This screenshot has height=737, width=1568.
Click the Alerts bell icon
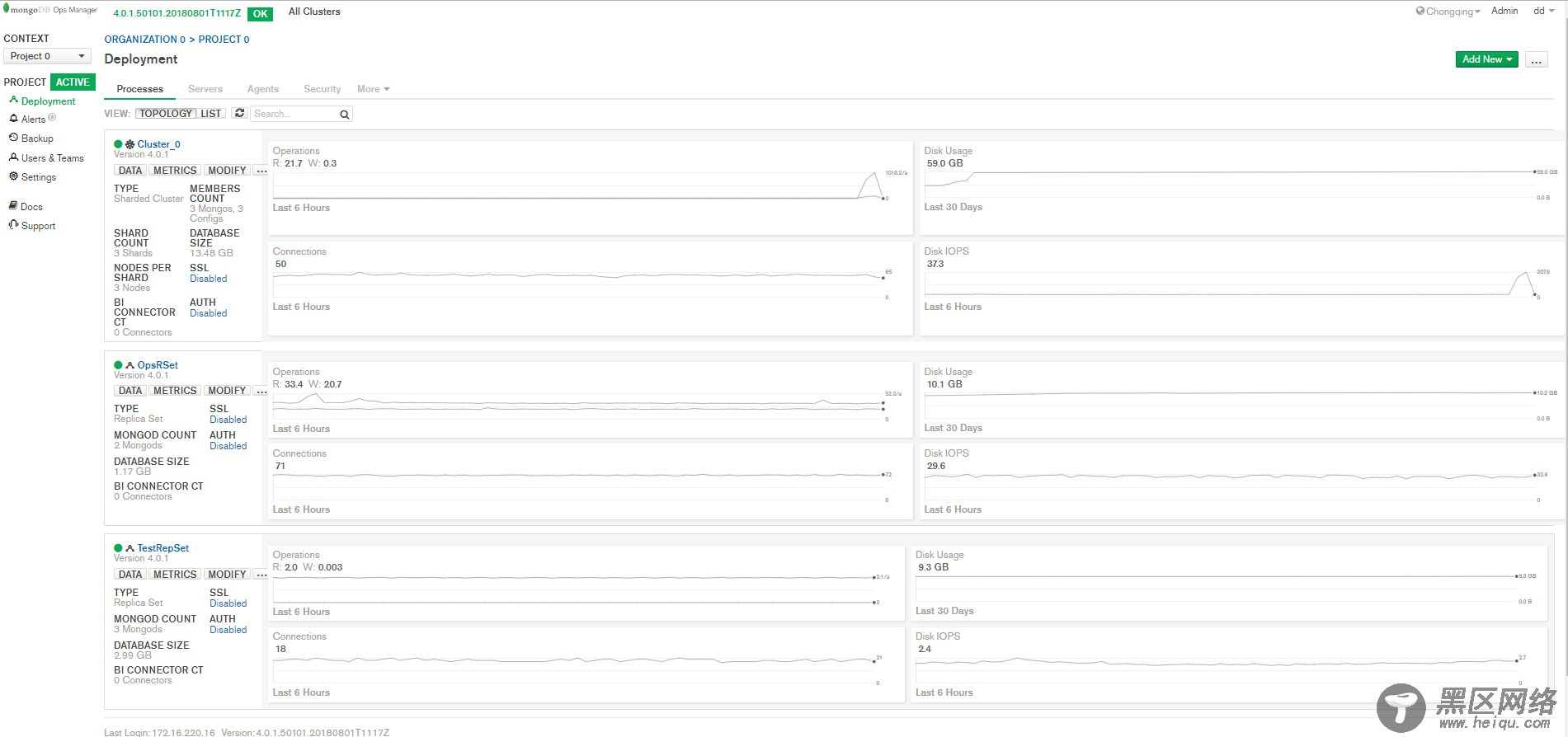pyautogui.click(x=13, y=119)
